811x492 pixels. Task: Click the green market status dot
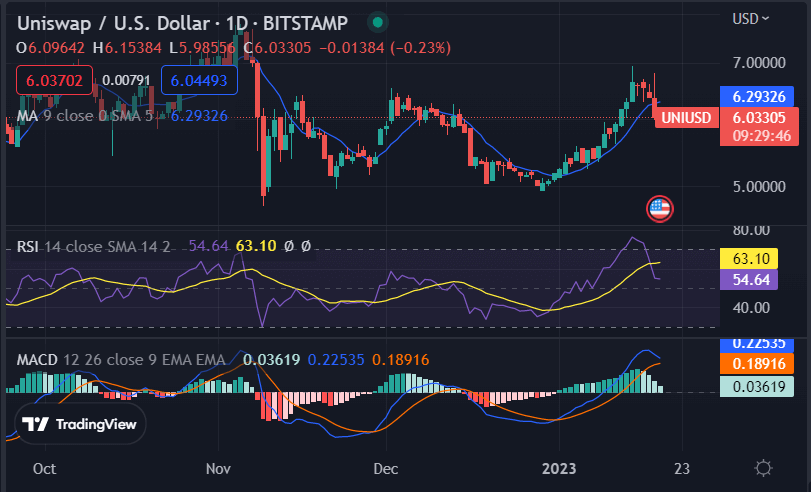[378, 22]
